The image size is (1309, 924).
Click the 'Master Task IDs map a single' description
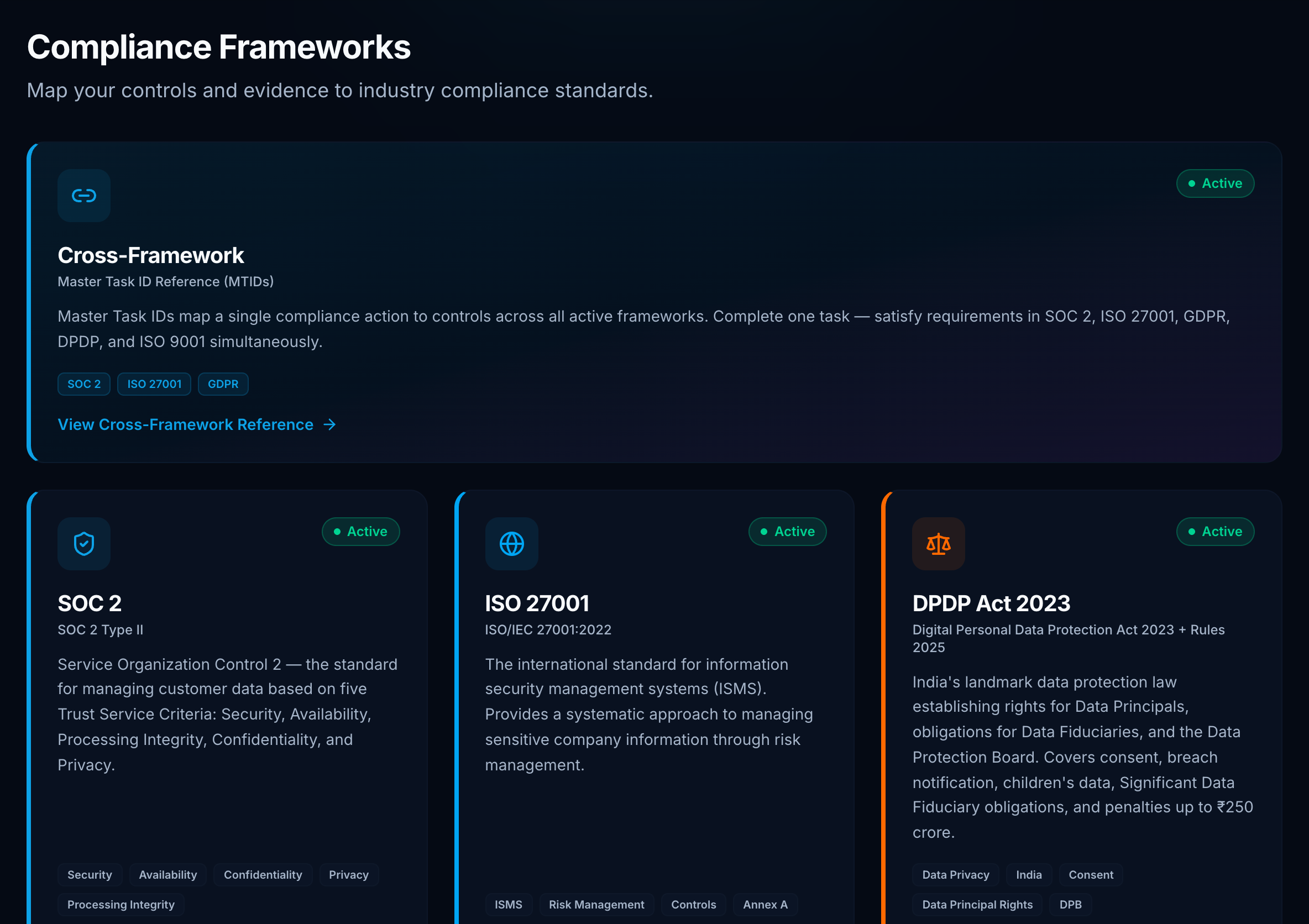[x=643, y=329]
